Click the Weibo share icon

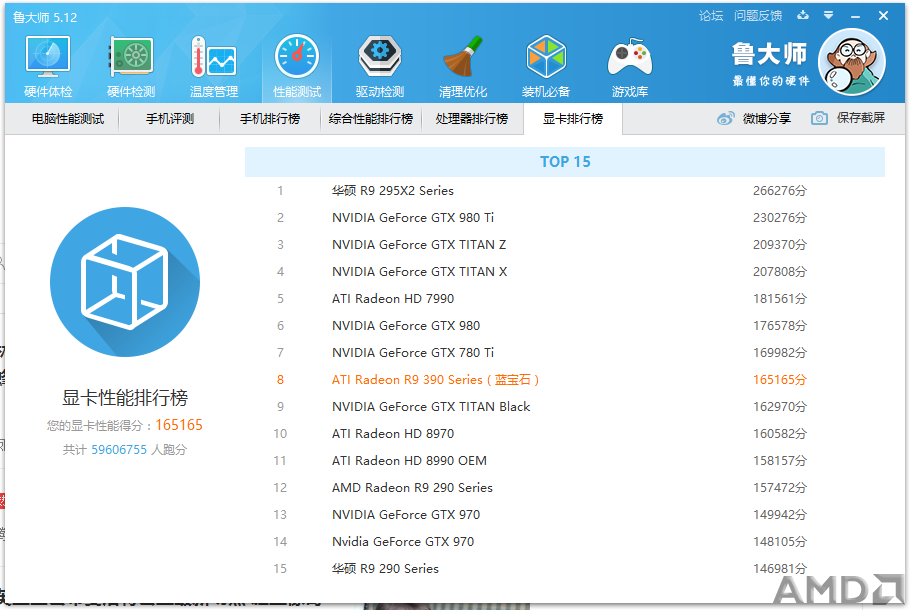point(725,118)
